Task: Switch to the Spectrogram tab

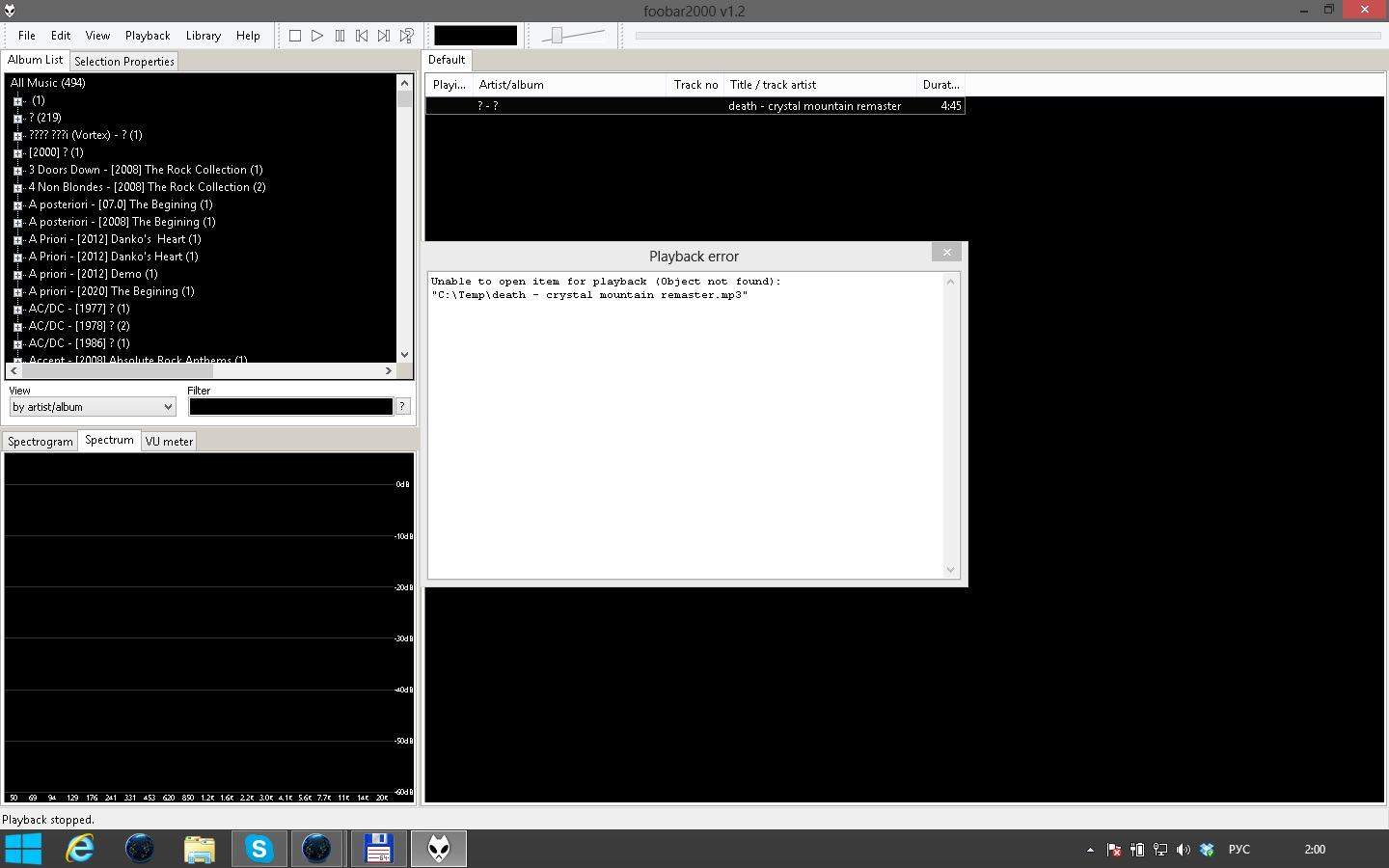Action: [x=41, y=442]
